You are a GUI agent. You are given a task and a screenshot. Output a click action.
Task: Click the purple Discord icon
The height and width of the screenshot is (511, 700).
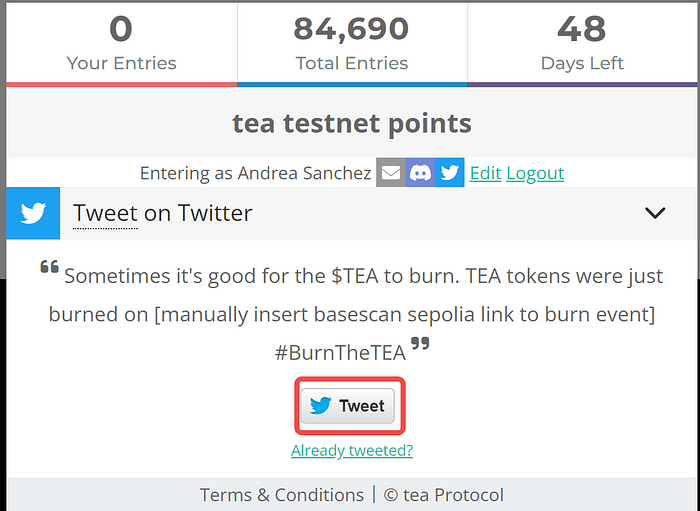click(420, 172)
